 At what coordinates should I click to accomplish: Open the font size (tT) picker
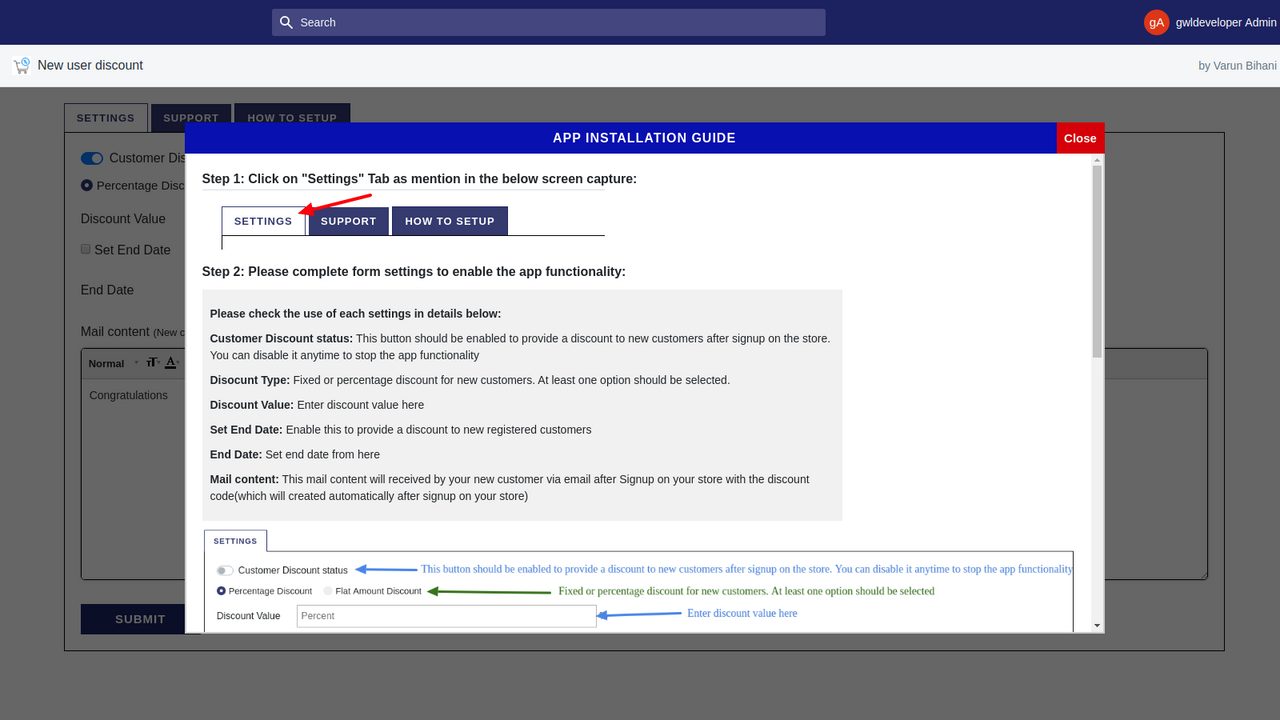coord(153,362)
